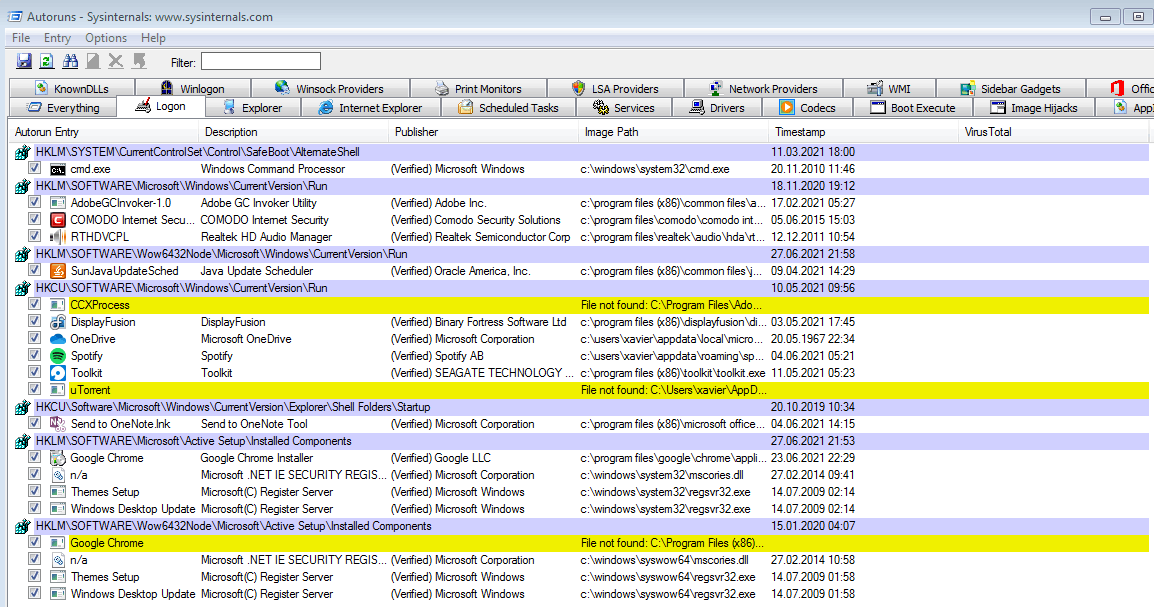This screenshot has height=607, width=1154.
Task: Click the SEAGATE TECHNOLOGY publisher cell
Action: click(482, 373)
